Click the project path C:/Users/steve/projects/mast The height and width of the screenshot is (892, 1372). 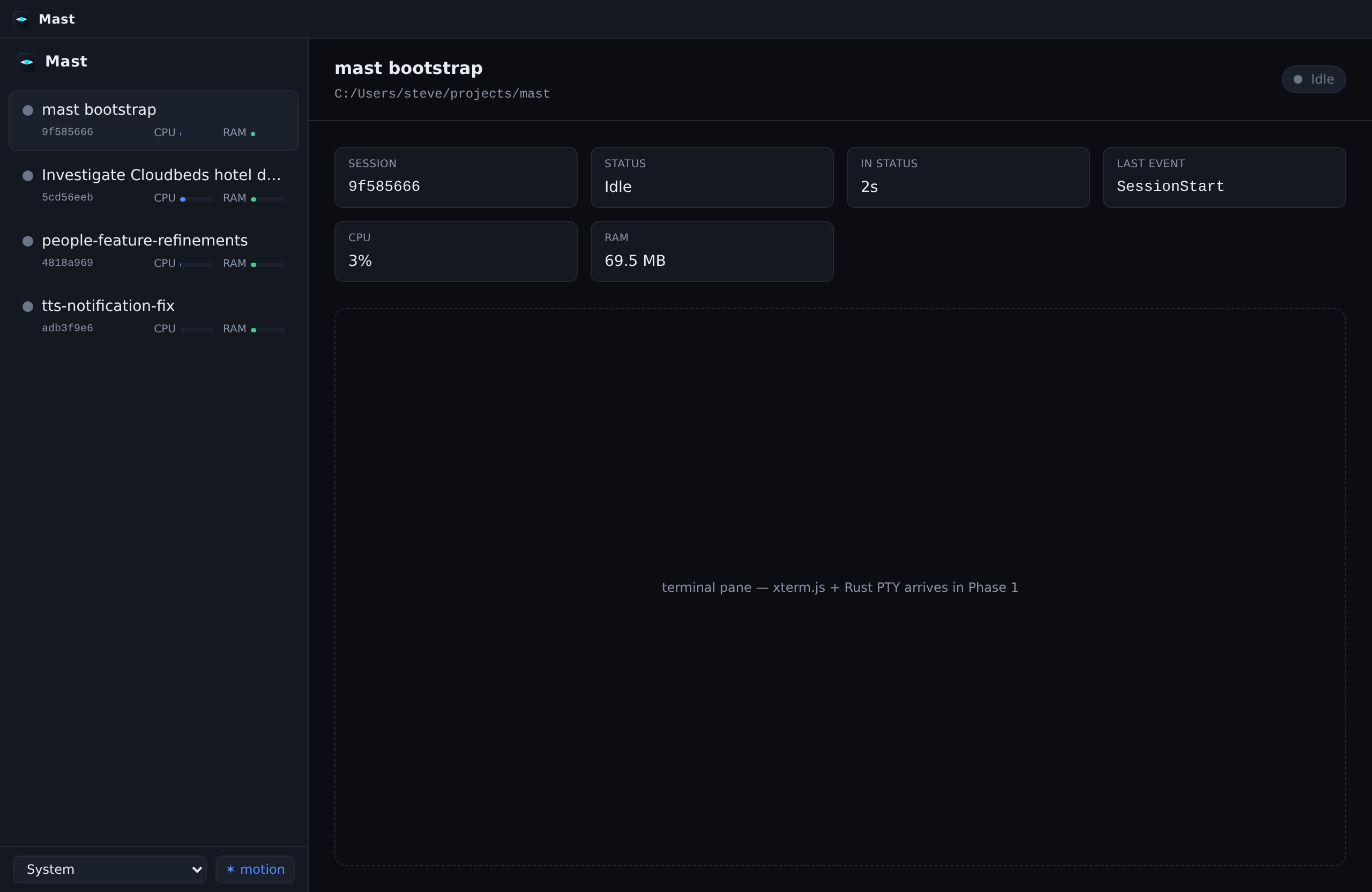442,93
